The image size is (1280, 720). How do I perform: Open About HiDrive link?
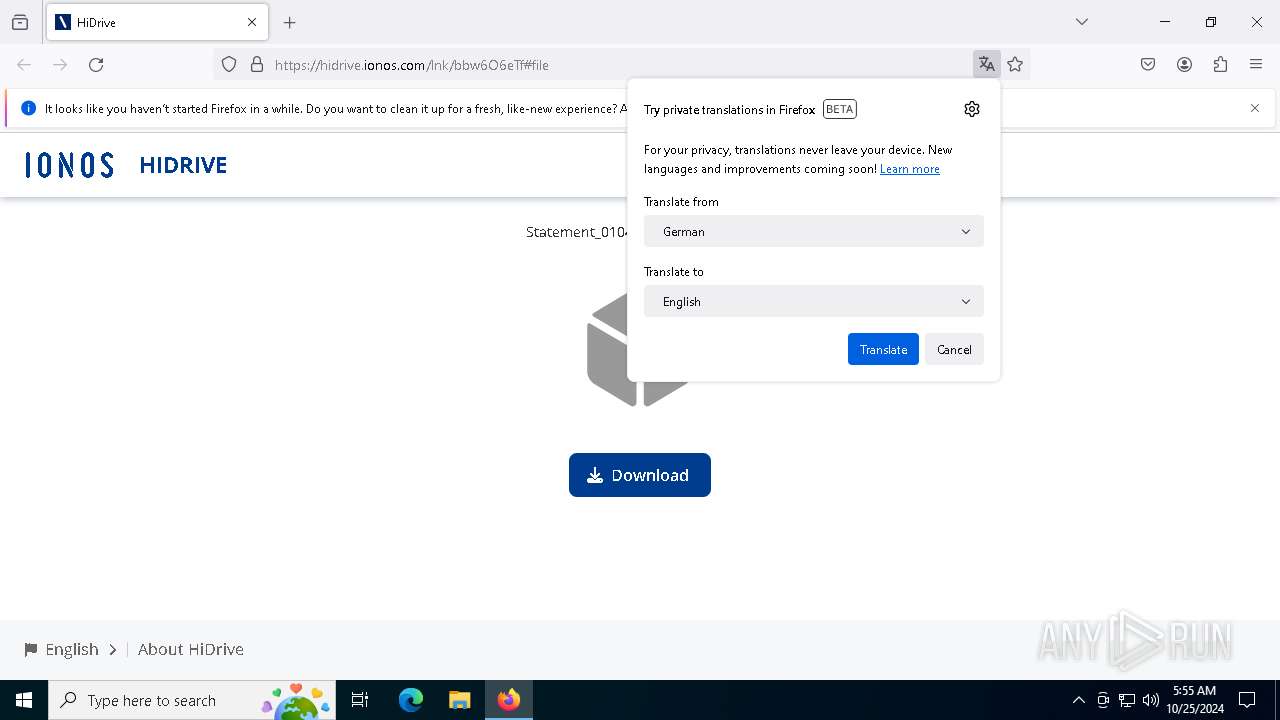191,649
